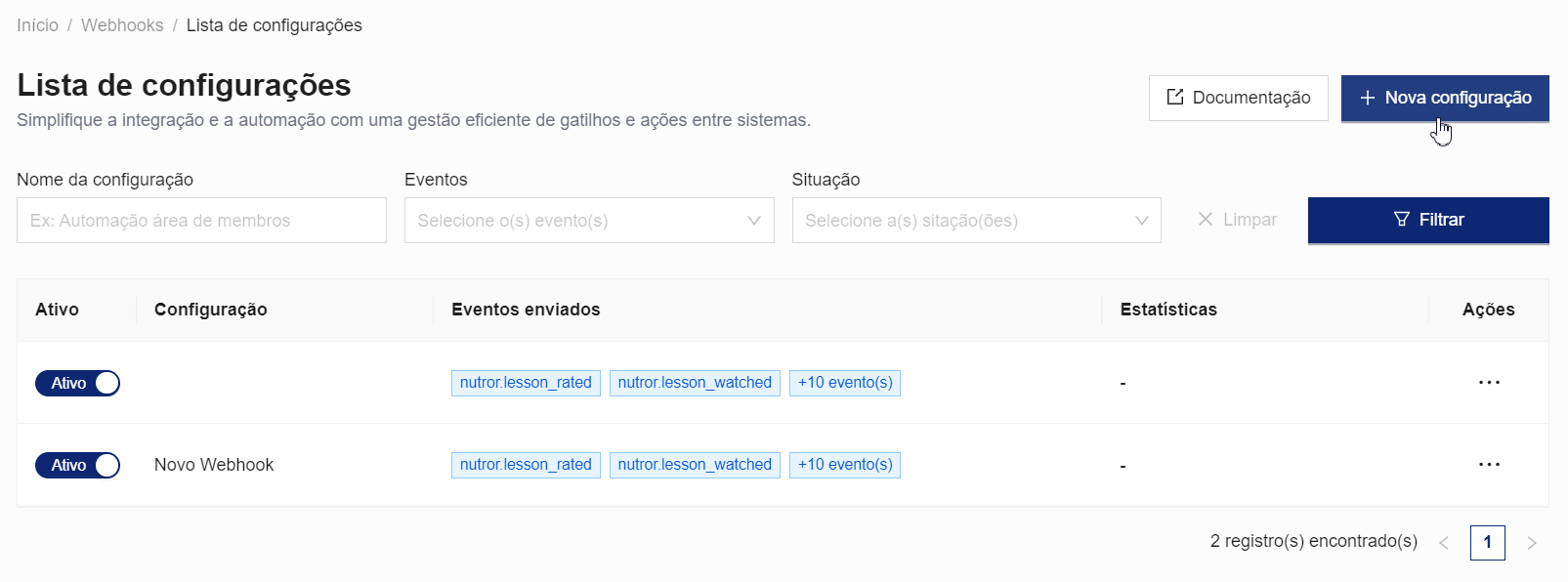Open the Situação dropdown
The height and width of the screenshot is (582, 1568).
[976, 221]
